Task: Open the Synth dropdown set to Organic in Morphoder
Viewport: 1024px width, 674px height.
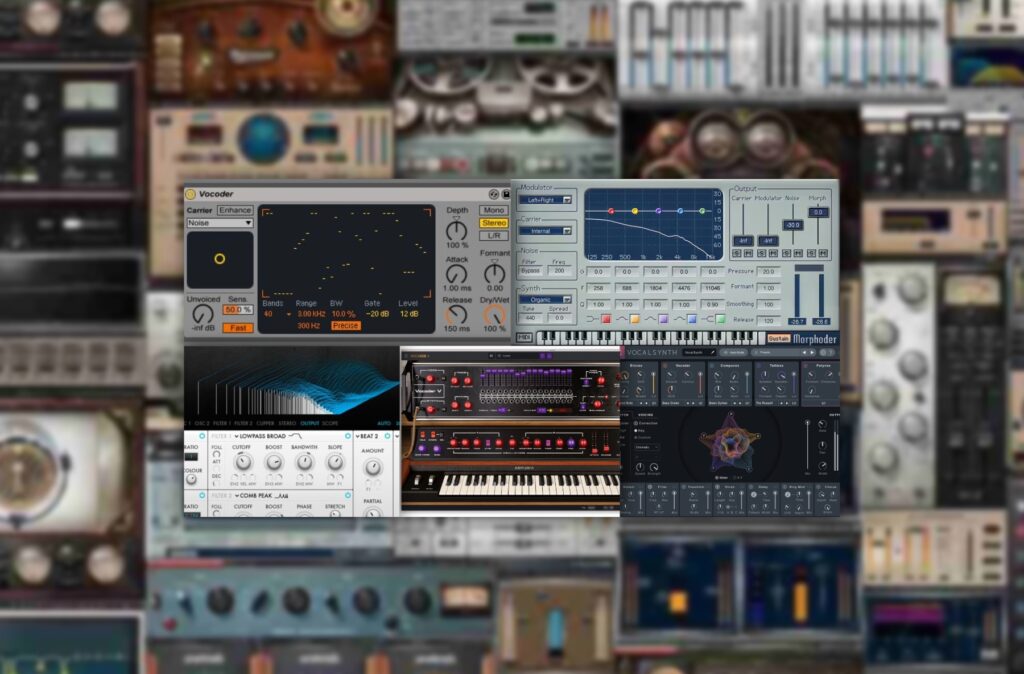Action: click(544, 298)
